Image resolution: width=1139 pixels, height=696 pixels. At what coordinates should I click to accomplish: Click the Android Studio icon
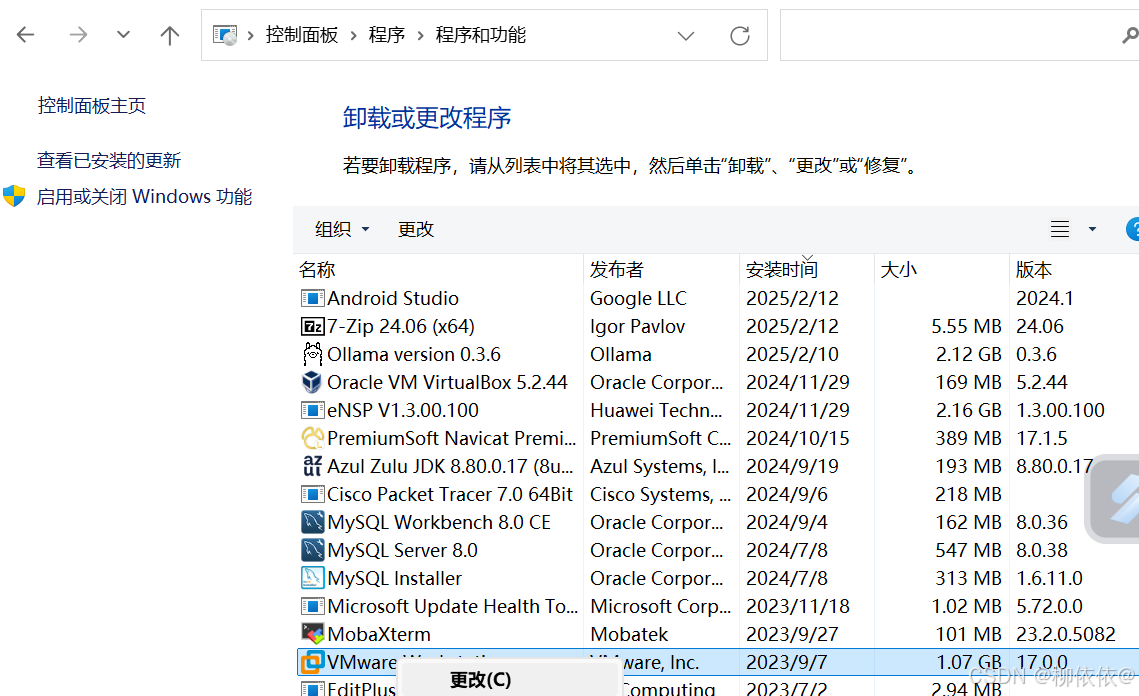pyautogui.click(x=312, y=299)
